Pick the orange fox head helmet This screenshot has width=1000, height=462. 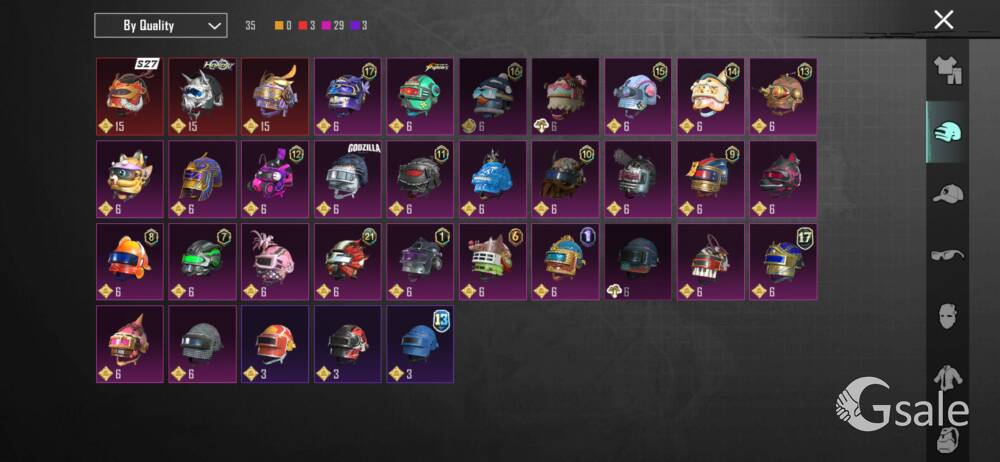[130, 179]
